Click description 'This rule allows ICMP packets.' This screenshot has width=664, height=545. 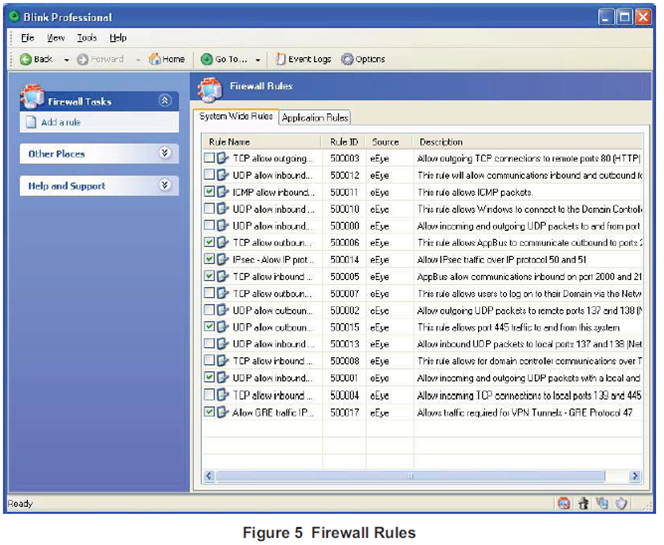click(475, 192)
